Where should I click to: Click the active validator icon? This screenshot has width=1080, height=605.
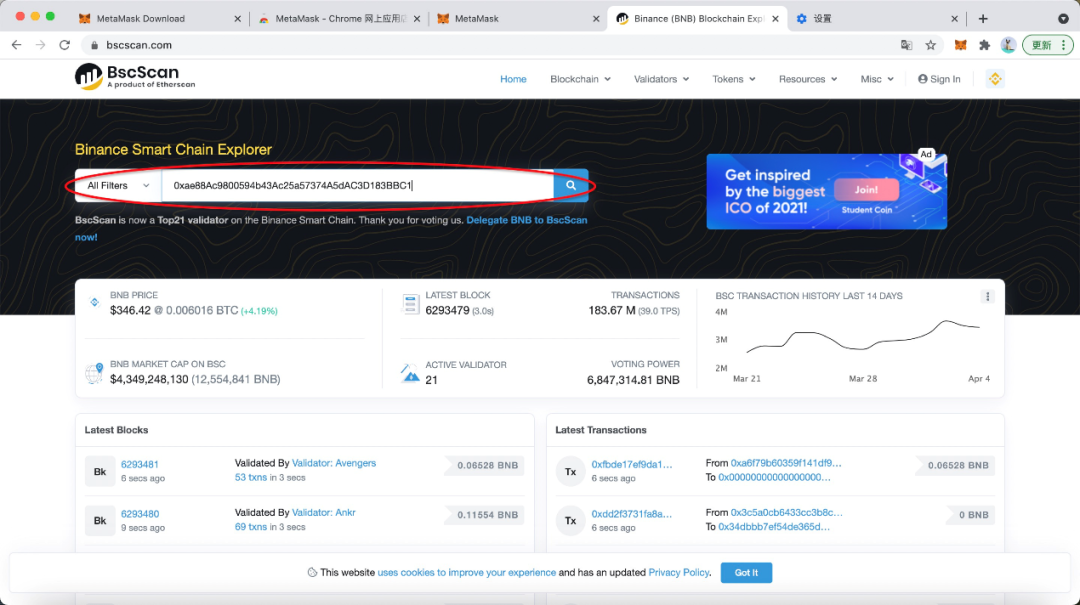[x=410, y=373]
